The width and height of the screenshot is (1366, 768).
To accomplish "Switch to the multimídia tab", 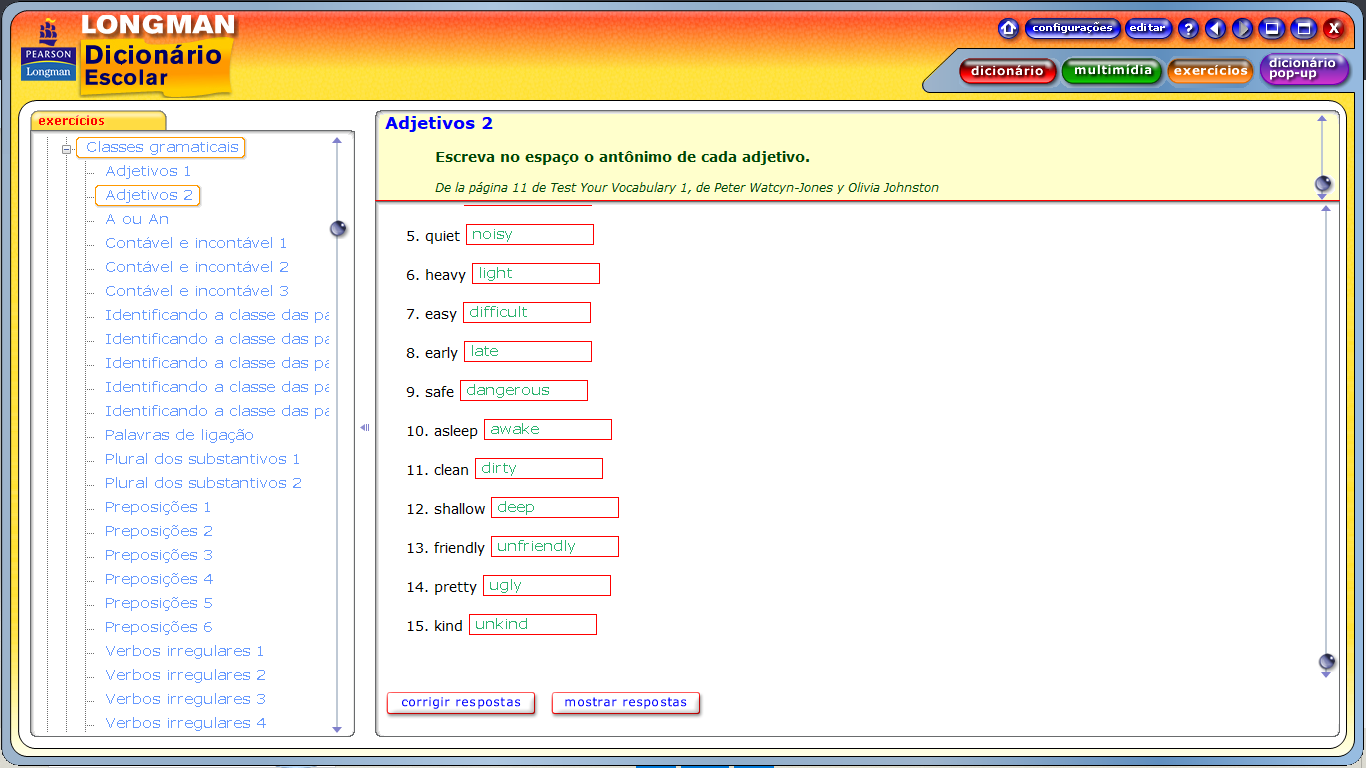I will [1112, 70].
